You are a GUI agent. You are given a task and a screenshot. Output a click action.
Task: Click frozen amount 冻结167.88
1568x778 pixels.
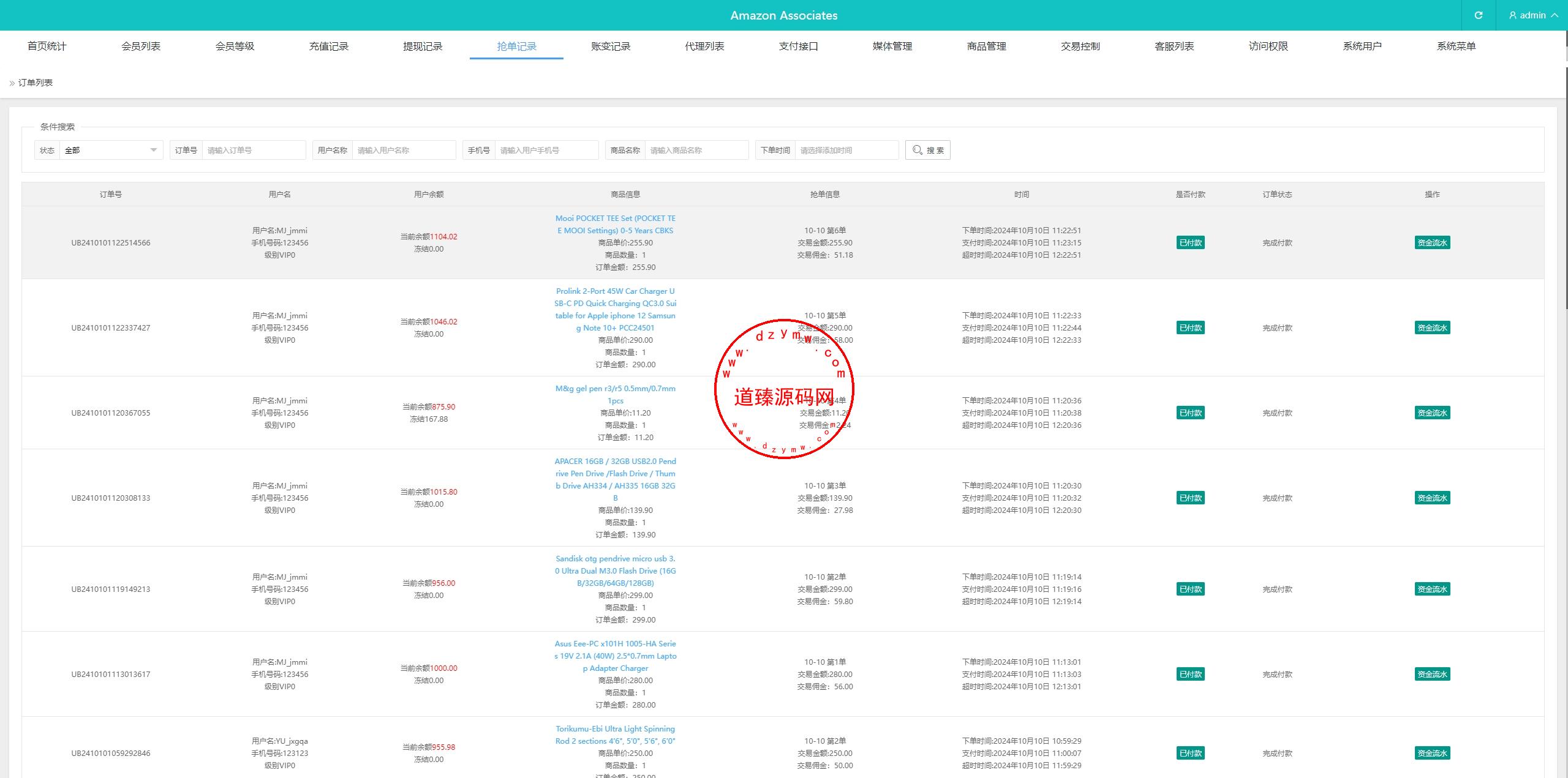[429, 419]
